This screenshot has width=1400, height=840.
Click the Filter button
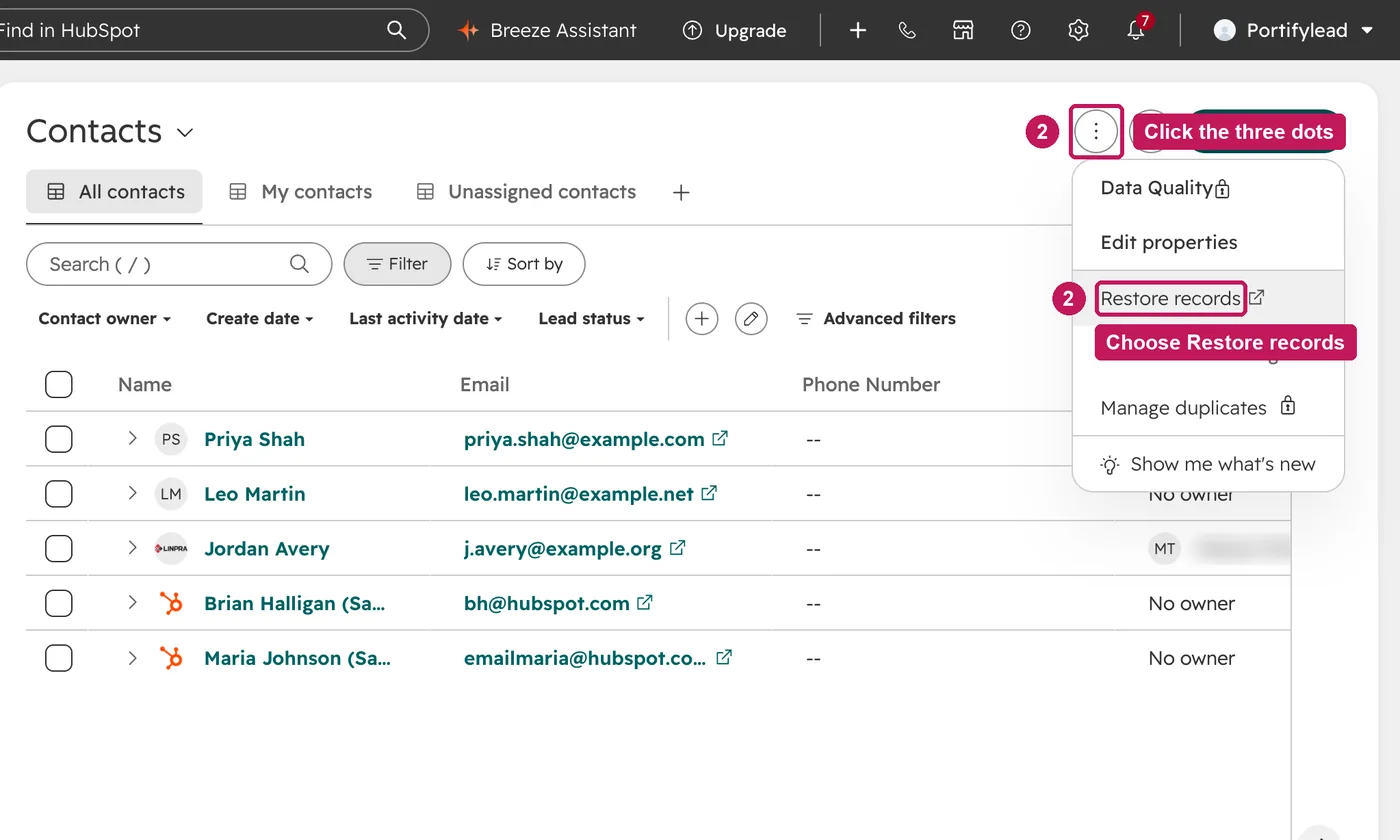(x=397, y=264)
